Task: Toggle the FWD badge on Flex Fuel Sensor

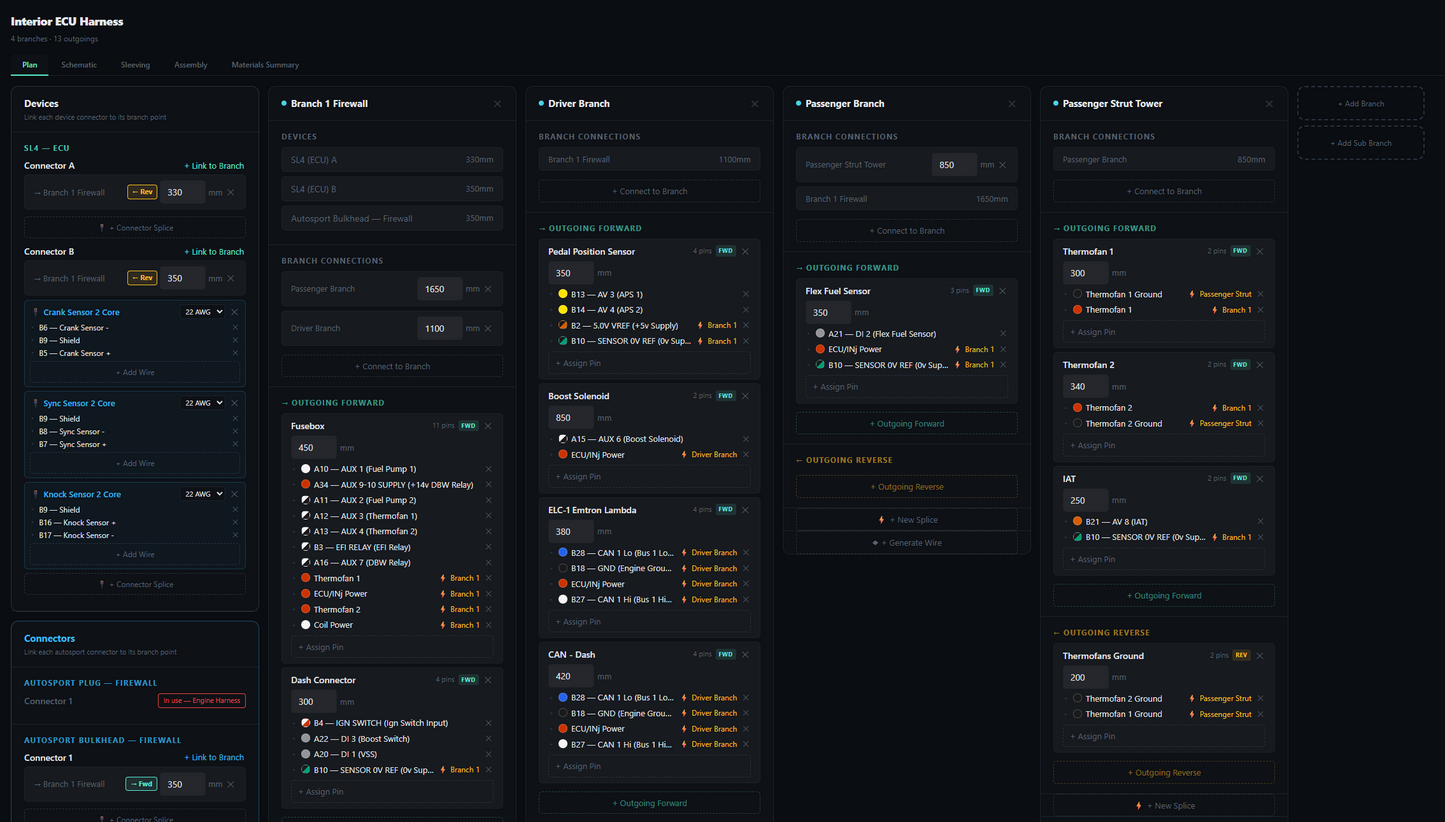Action: click(982, 291)
